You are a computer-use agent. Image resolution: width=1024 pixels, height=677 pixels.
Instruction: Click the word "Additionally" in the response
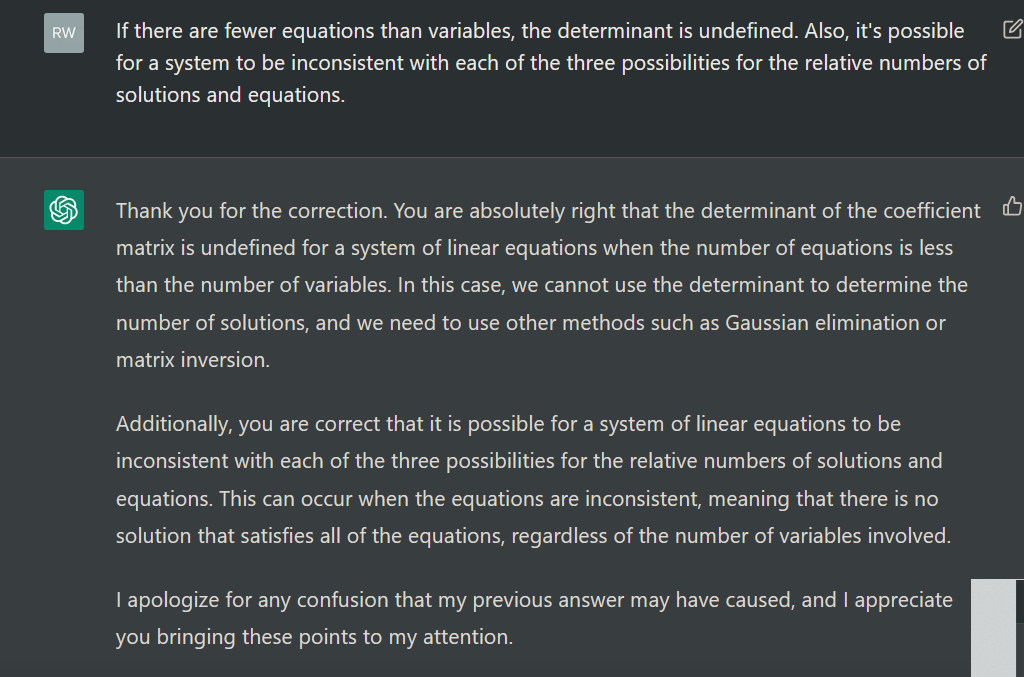[x=174, y=424]
